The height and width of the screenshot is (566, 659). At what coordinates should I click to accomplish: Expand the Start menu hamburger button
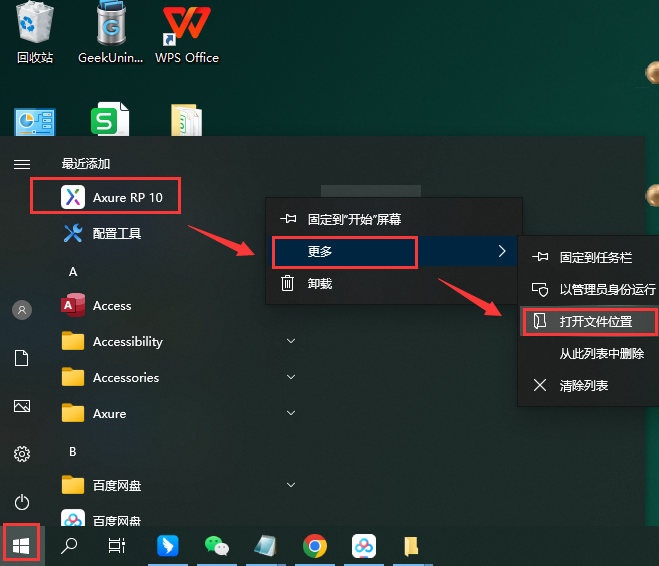(22, 164)
